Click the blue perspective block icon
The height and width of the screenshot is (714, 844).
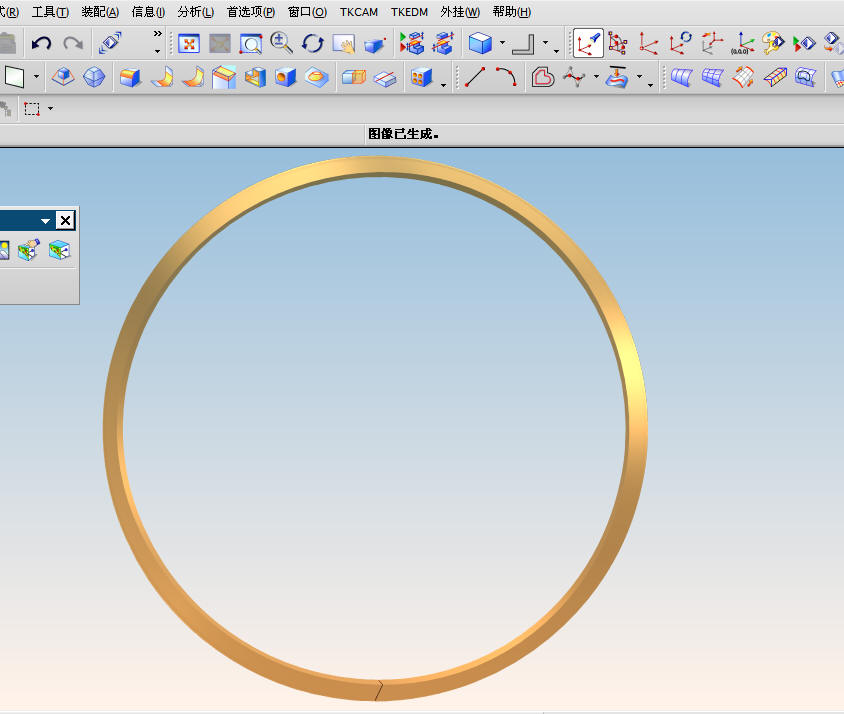[375, 45]
